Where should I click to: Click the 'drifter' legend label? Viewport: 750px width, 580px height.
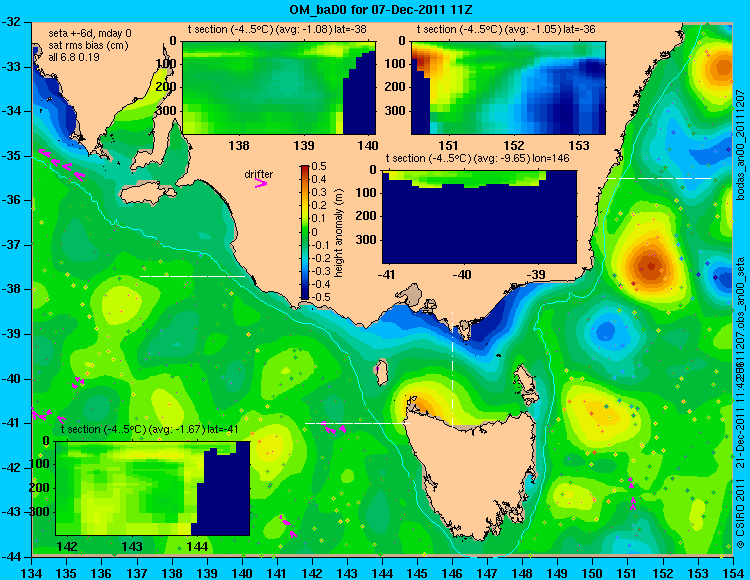[259, 174]
